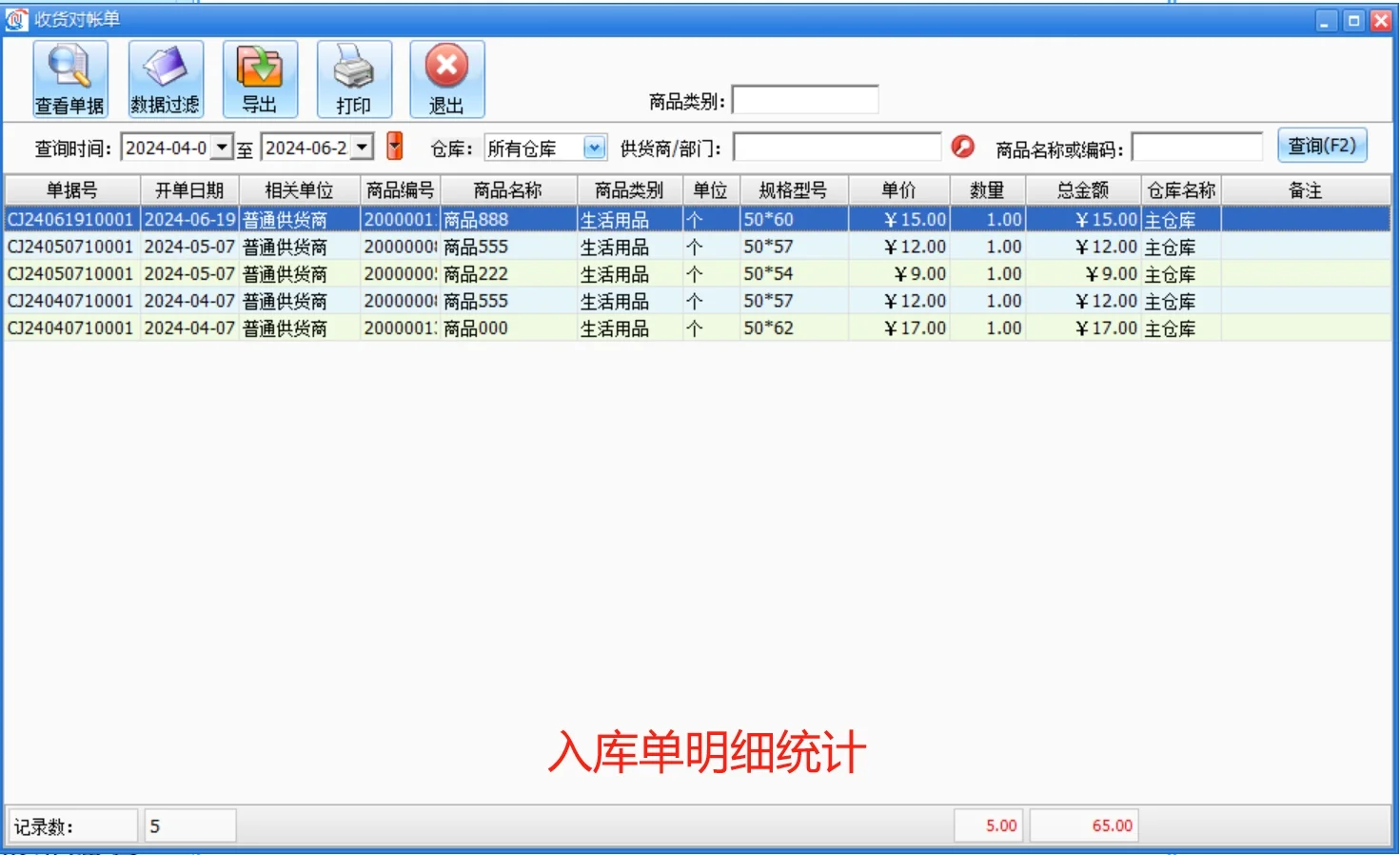Open the end date 2024-06-2 dropdown
The image size is (1400, 855).
pyautogui.click(x=363, y=147)
